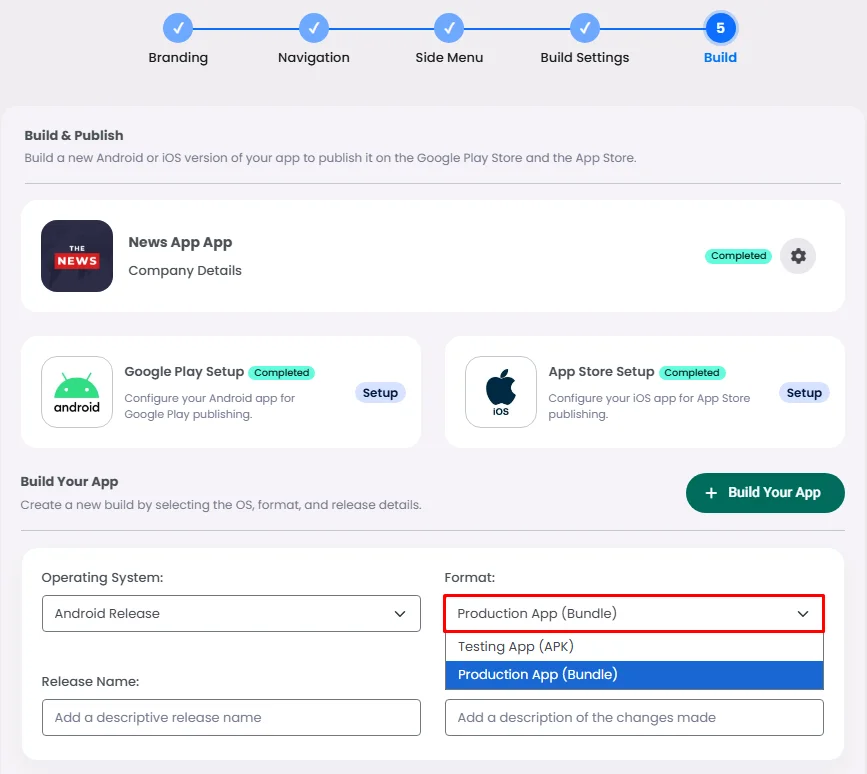Open the Company Details link
Screen dimensions: 867x774
(185, 270)
